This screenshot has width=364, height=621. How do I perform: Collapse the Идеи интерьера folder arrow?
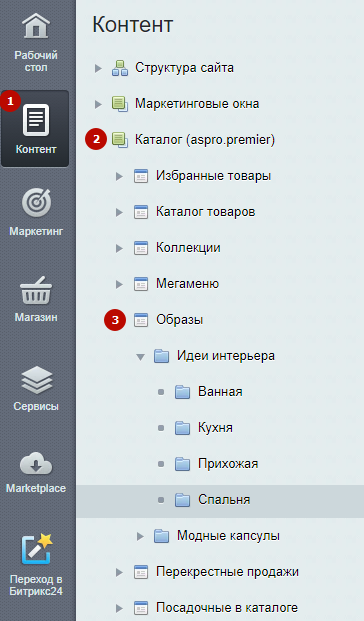click(x=140, y=357)
